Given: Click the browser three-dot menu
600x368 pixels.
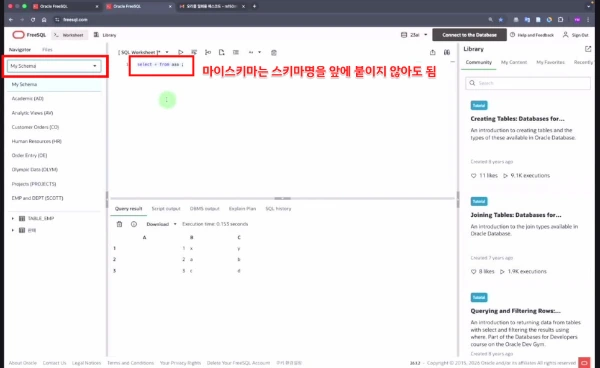Looking at the screenshot, I should tap(588, 20).
